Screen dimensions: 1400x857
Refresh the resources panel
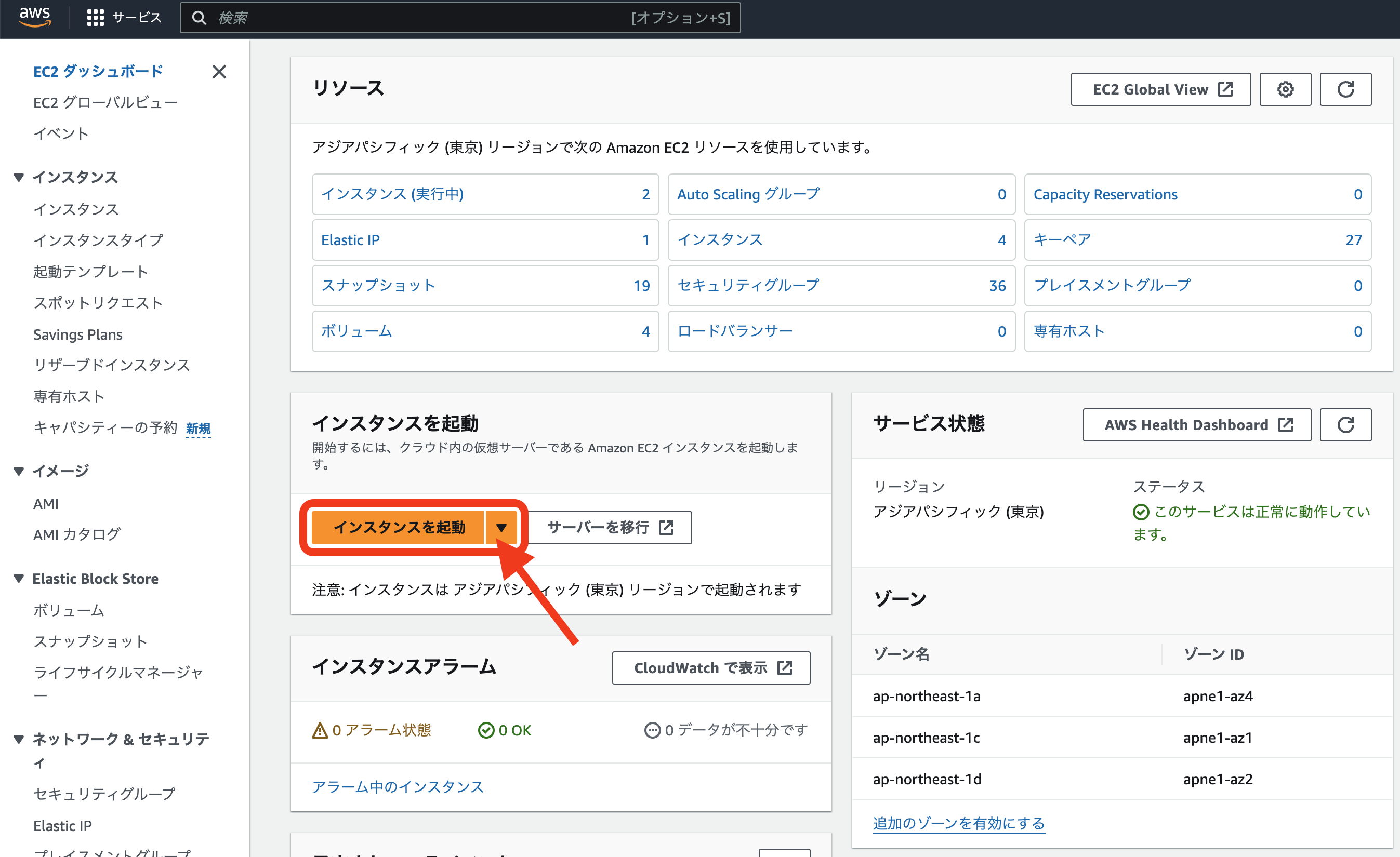click(x=1345, y=89)
